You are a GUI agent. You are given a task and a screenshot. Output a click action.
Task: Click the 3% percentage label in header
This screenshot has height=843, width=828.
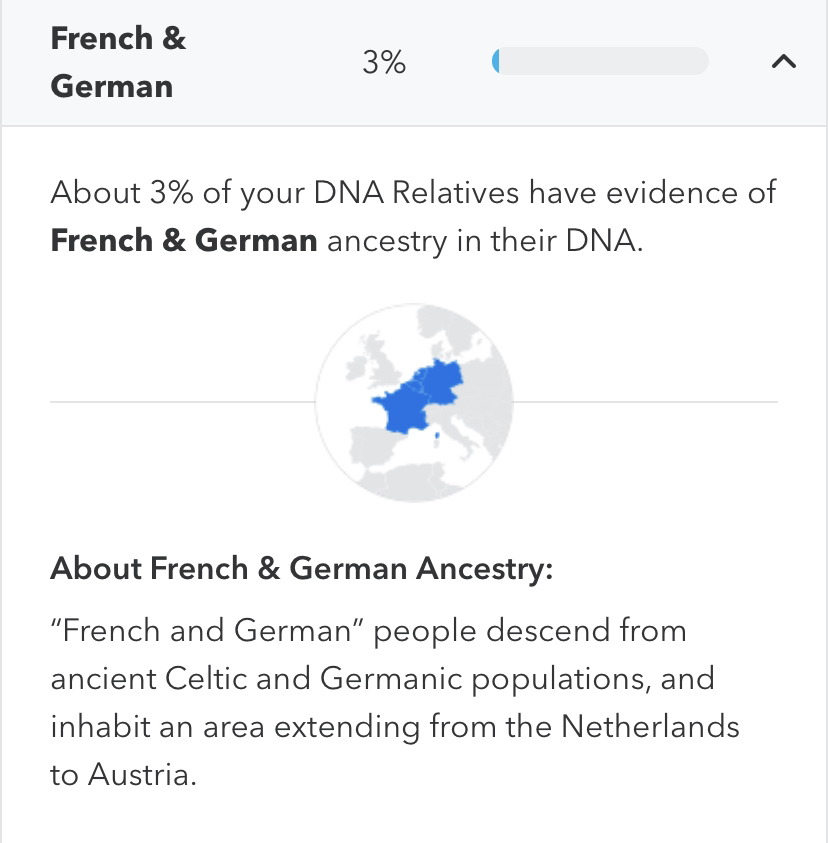(384, 62)
